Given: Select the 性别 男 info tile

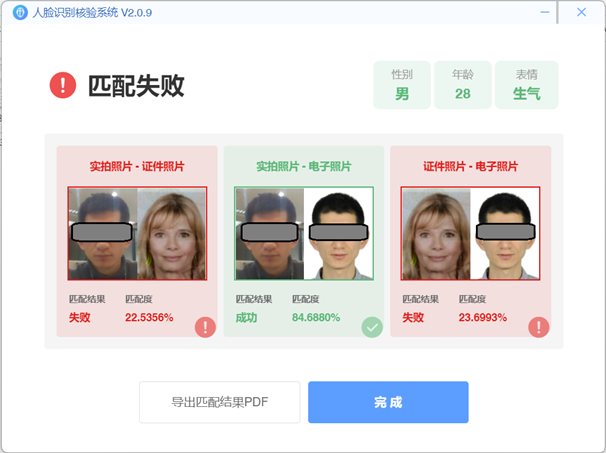Looking at the screenshot, I should [x=402, y=85].
